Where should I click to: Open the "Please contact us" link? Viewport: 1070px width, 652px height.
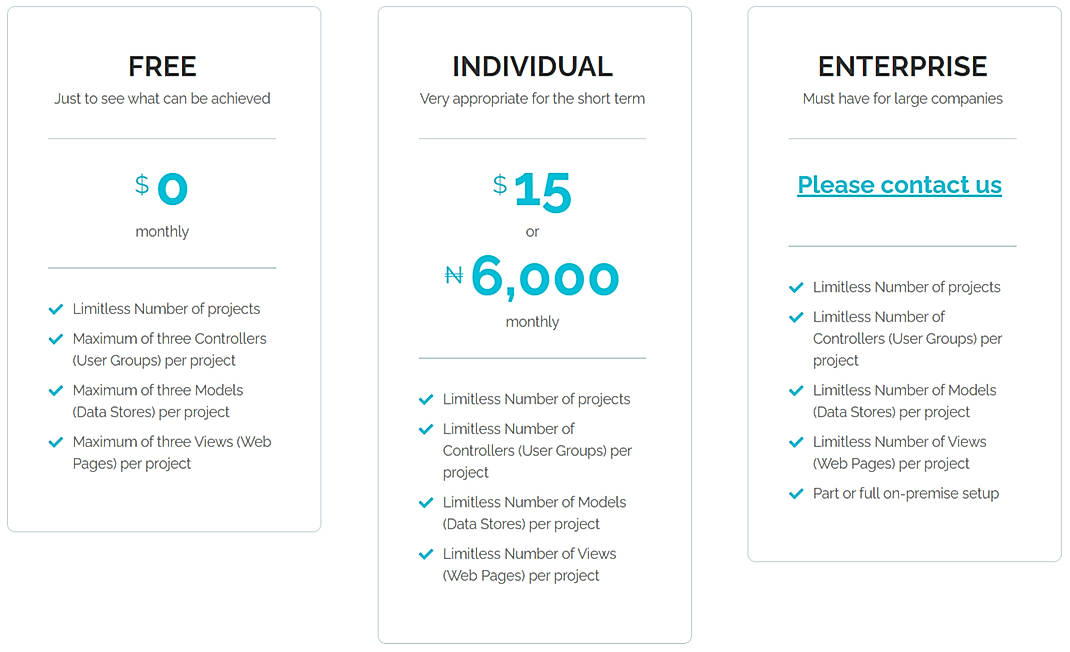[x=899, y=185]
